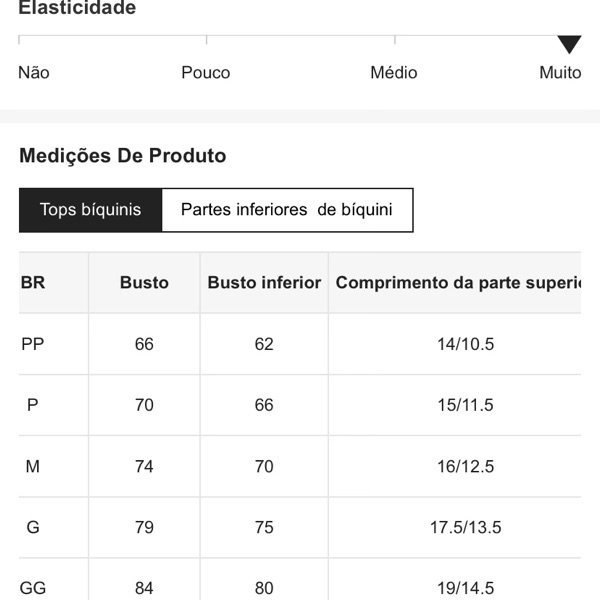
Task: Select the G size row label
Action: 33,527
